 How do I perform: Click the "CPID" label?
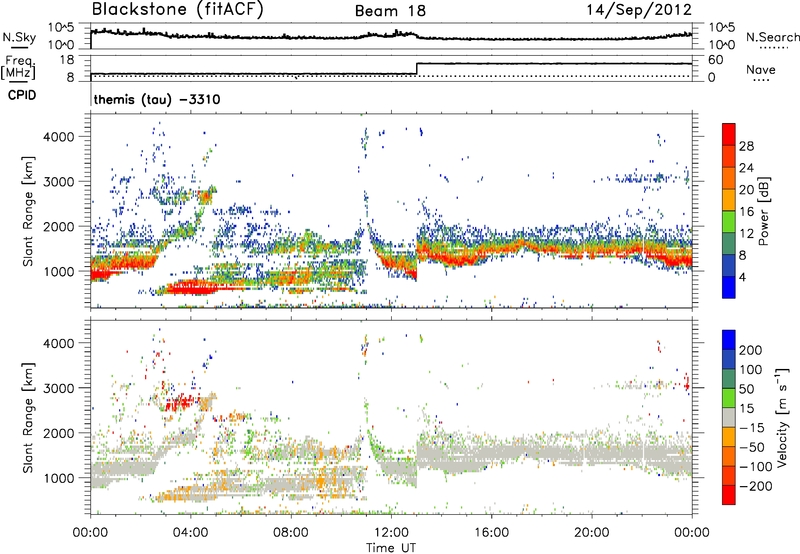tap(22, 95)
